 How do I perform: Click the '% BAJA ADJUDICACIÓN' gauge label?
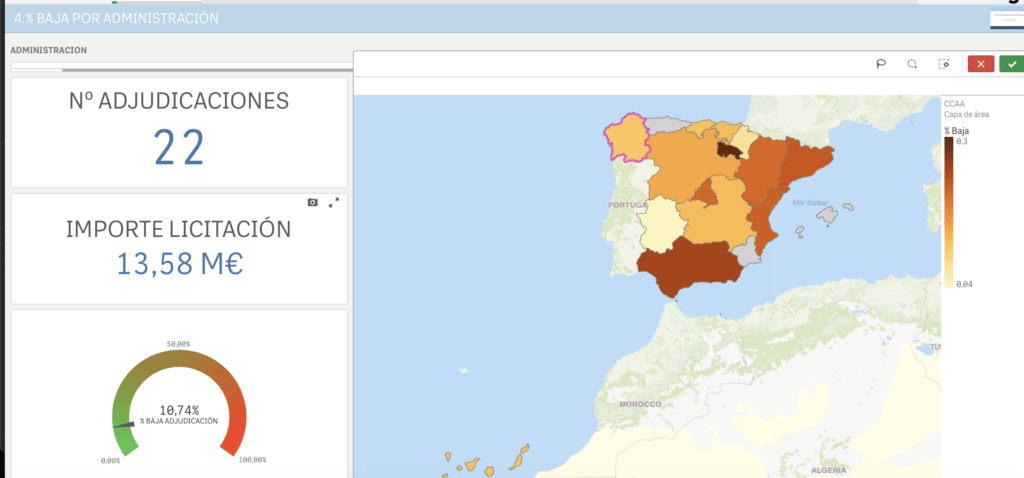point(179,421)
